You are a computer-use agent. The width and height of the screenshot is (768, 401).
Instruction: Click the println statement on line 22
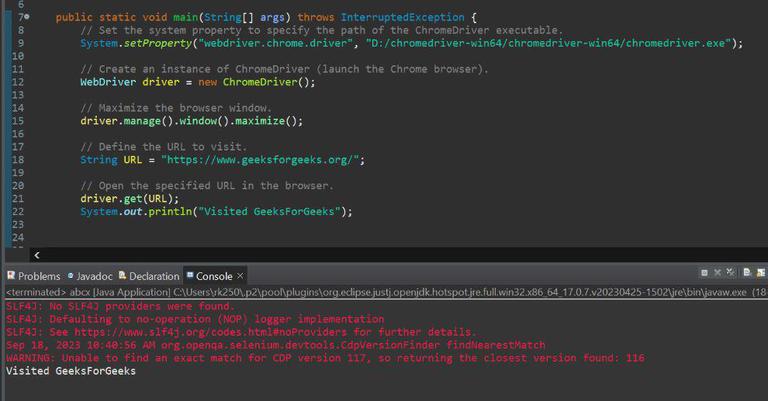tap(216, 212)
